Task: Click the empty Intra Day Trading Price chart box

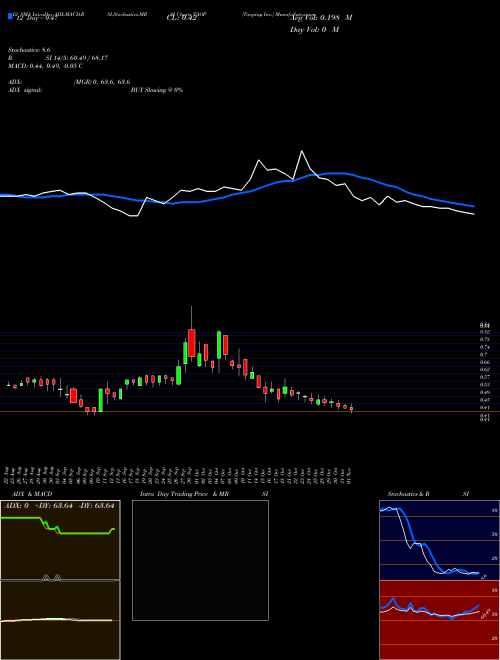Action: point(200,560)
